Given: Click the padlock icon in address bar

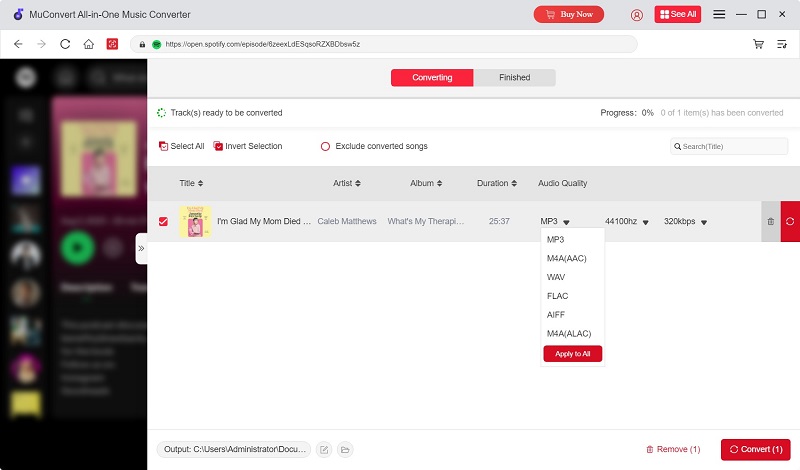Looking at the screenshot, I should click(142, 44).
